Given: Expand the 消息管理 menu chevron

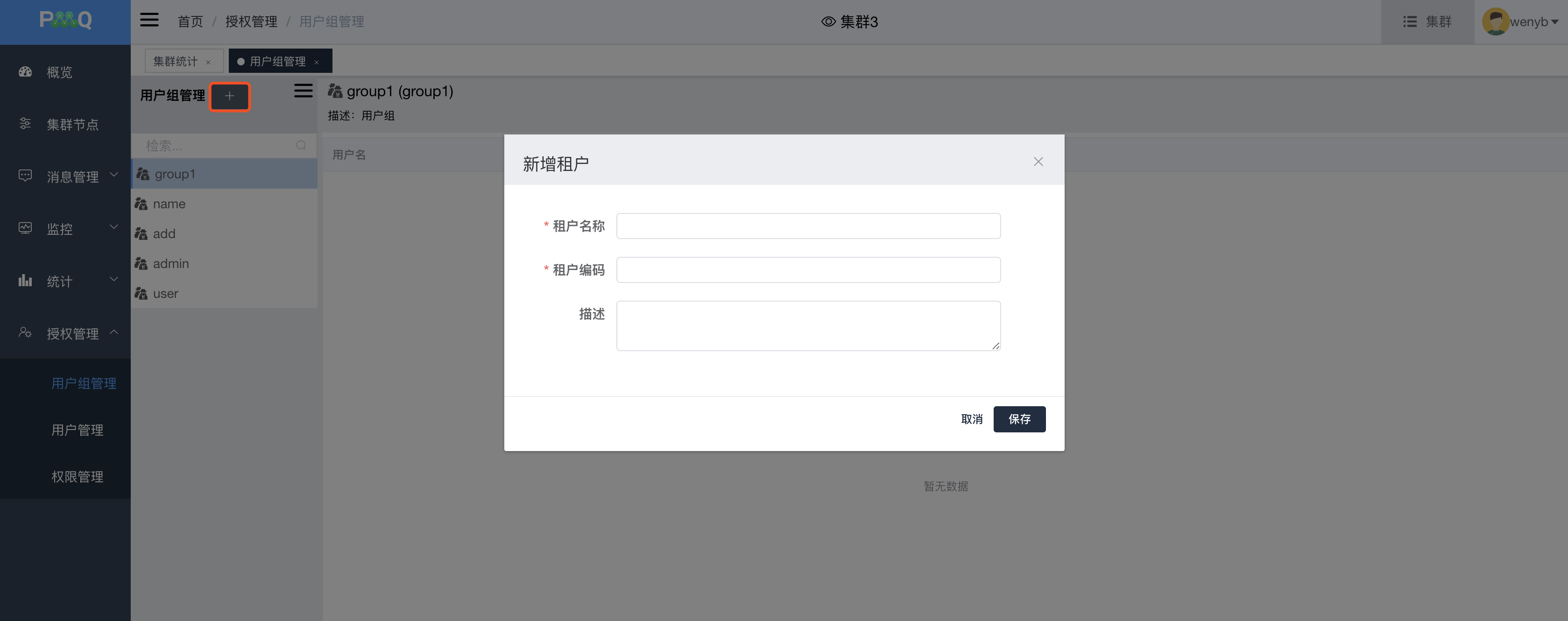Looking at the screenshot, I should (x=114, y=176).
